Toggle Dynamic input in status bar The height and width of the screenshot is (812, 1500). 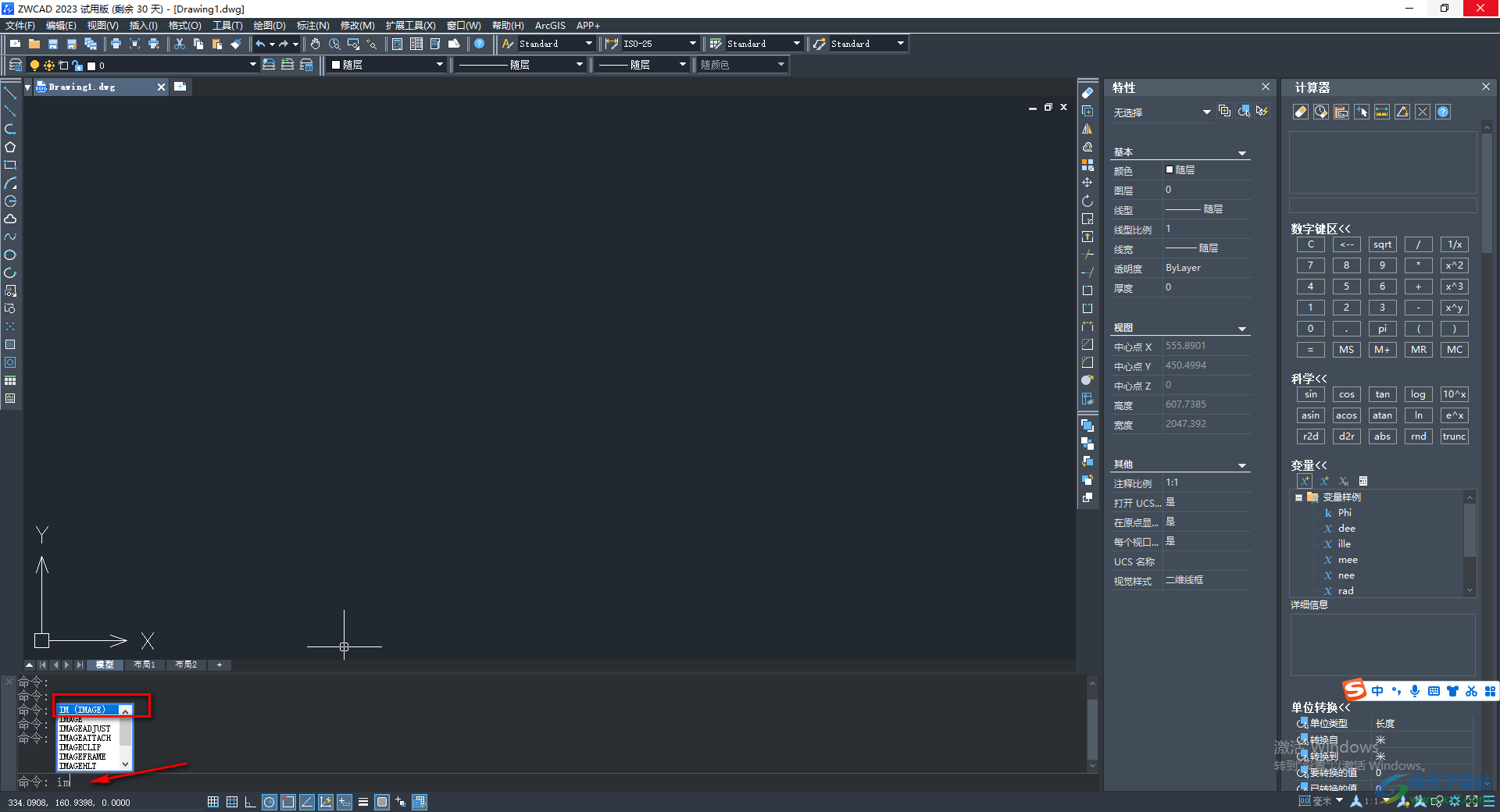(345, 802)
